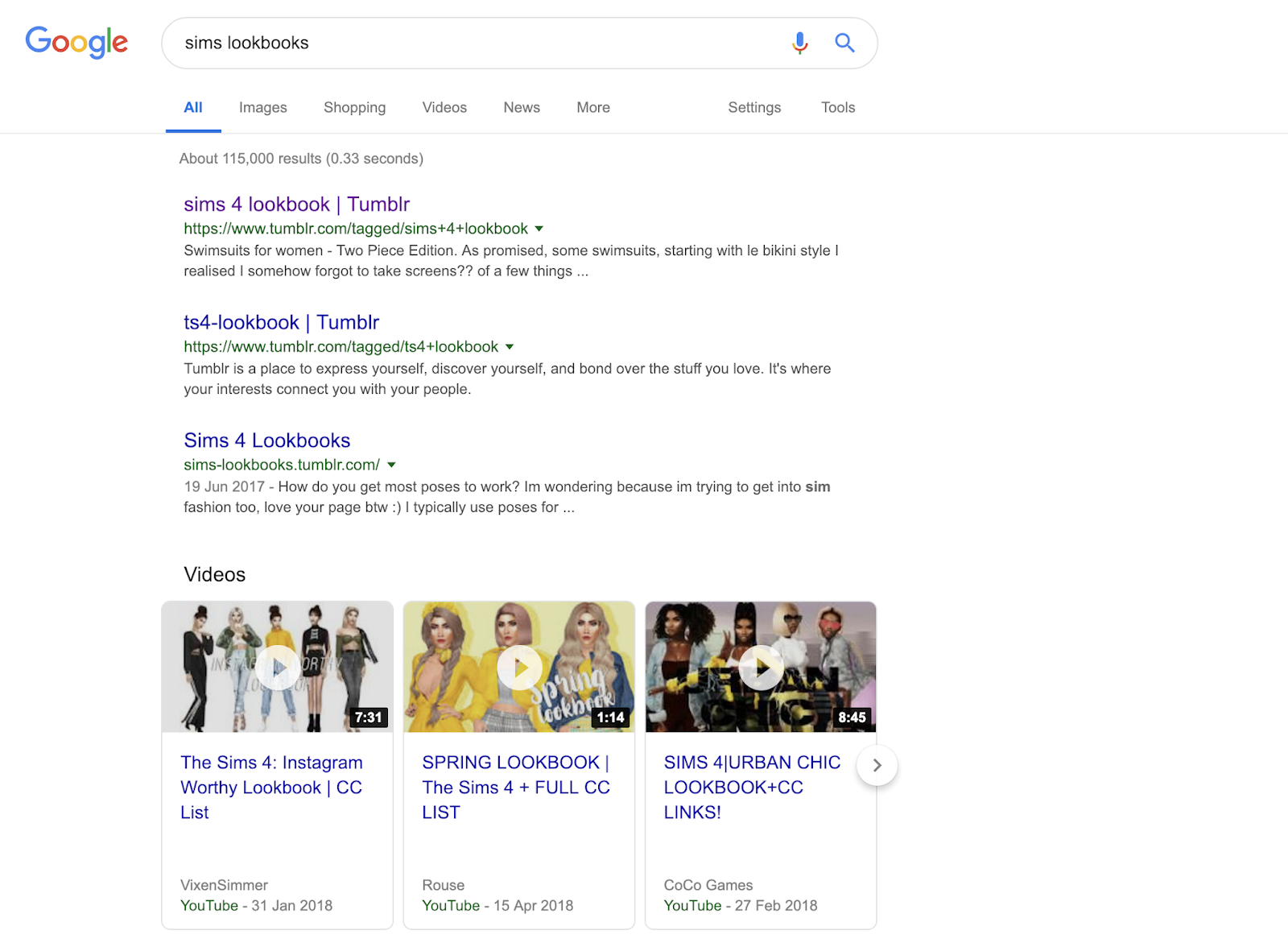Viewport: 1288px width, 947px height.
Task: Click the Rouse channel name
Action: [x=444, y=885]
